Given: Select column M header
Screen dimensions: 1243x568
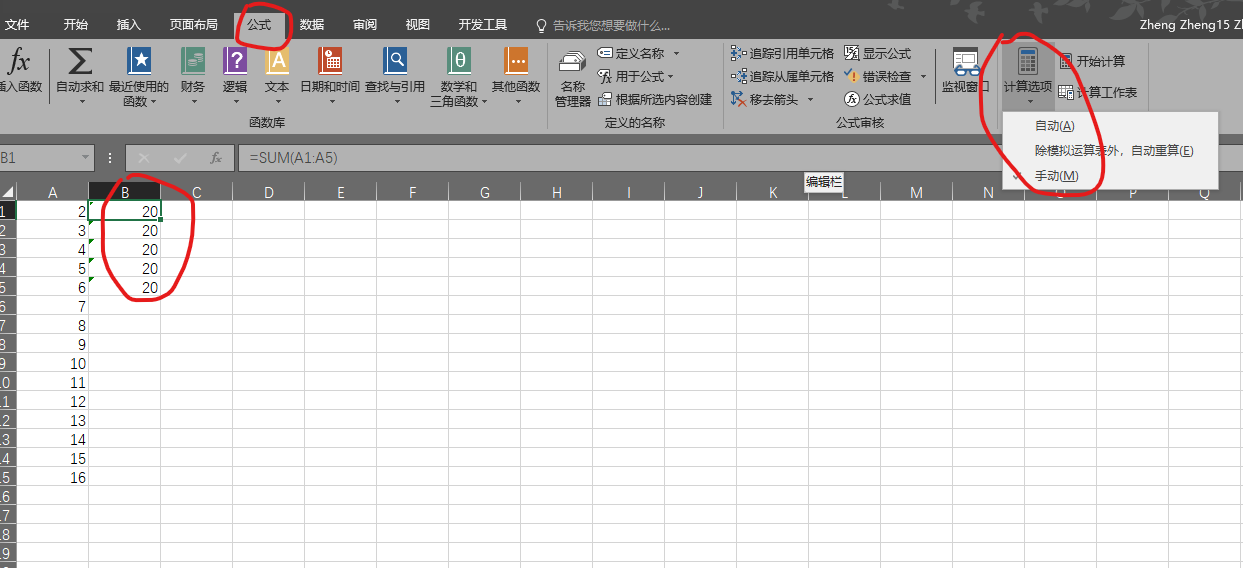Looking at the screenshot, I should [917, 192].
